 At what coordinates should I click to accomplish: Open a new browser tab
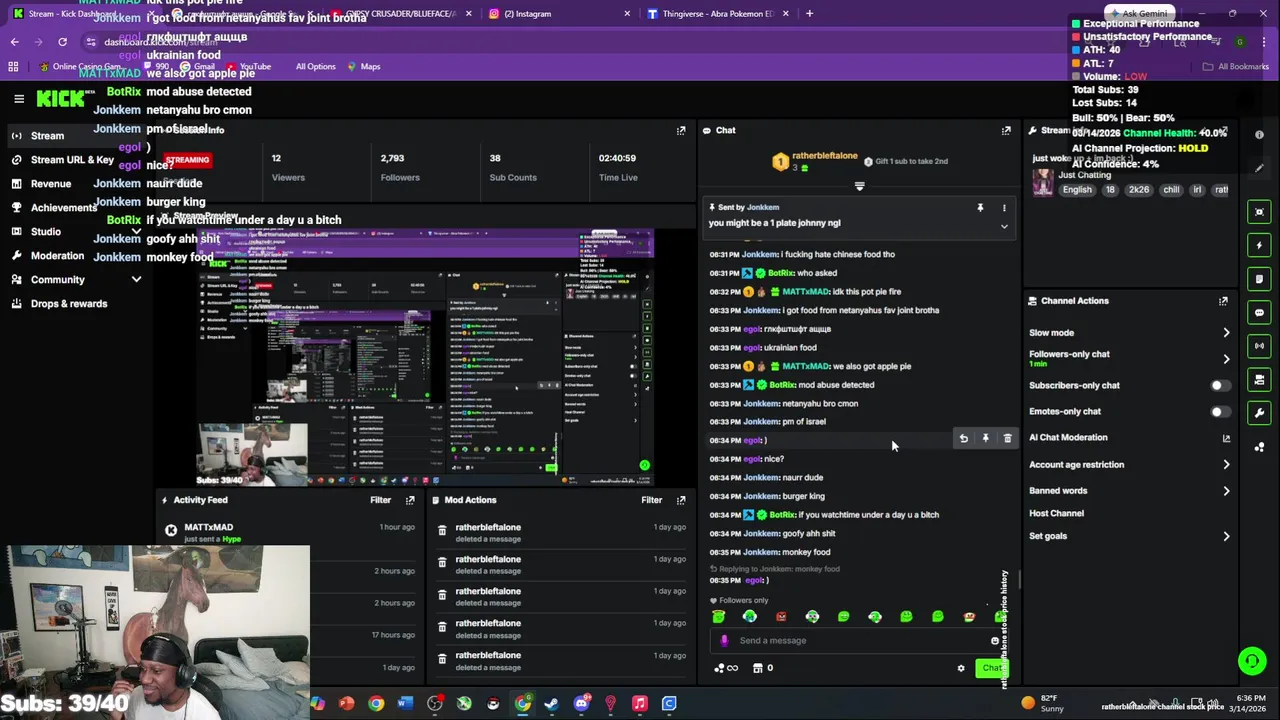[809, 14]
